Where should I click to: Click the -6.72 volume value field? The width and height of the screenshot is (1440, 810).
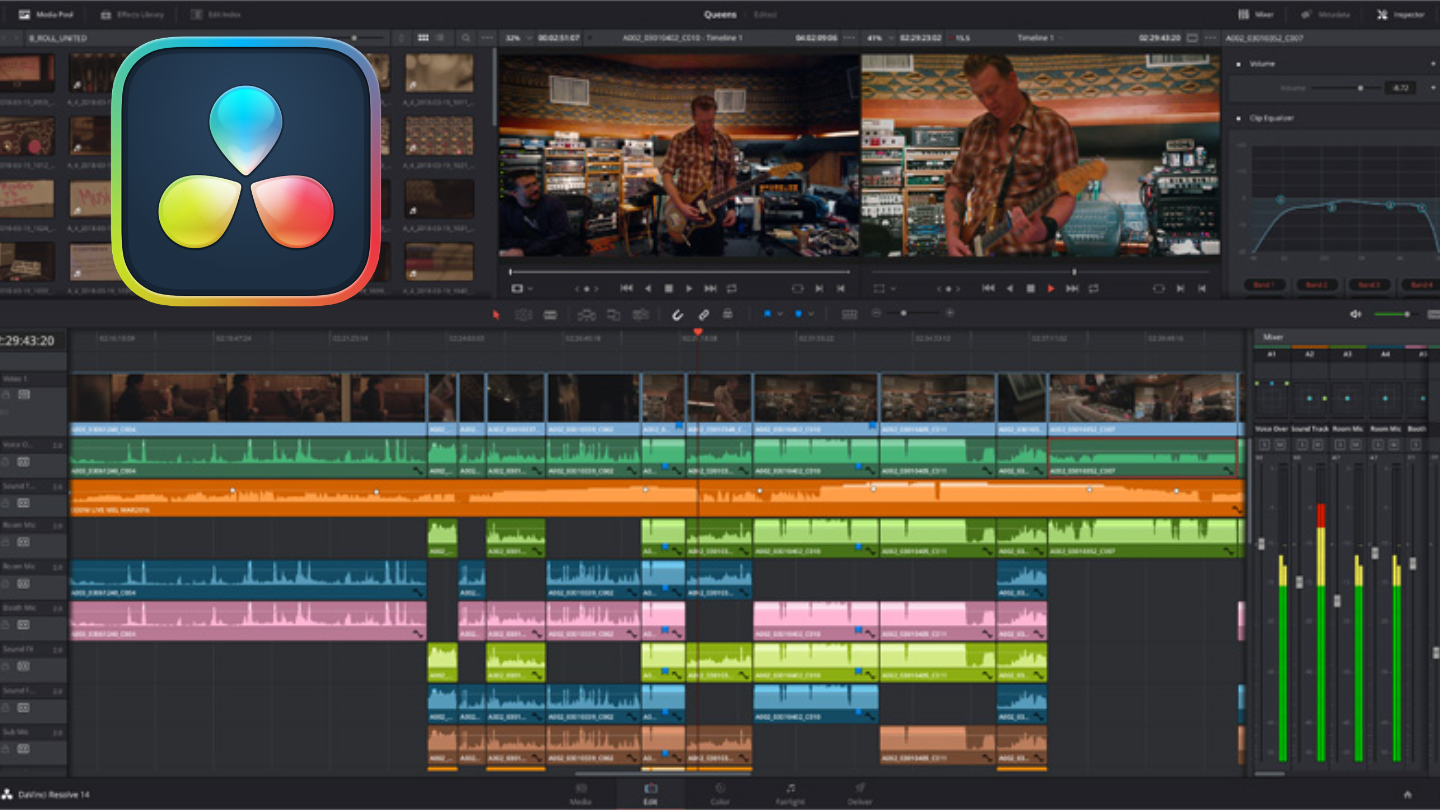[x=1398, y=88]
